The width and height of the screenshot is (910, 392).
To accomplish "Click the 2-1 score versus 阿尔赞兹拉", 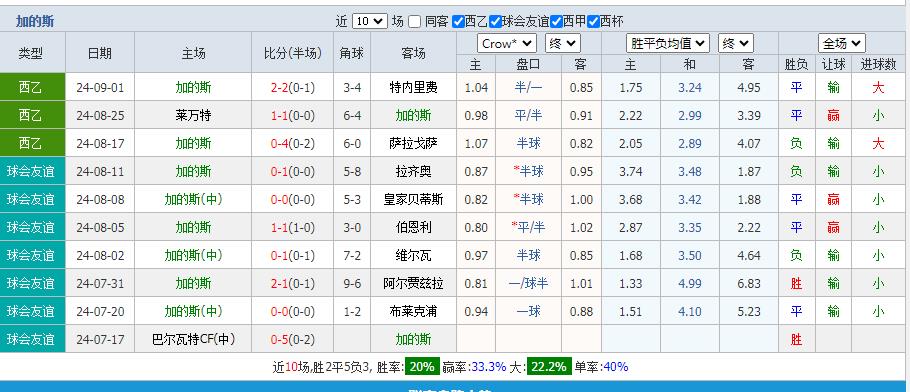I will coord(280,283).
